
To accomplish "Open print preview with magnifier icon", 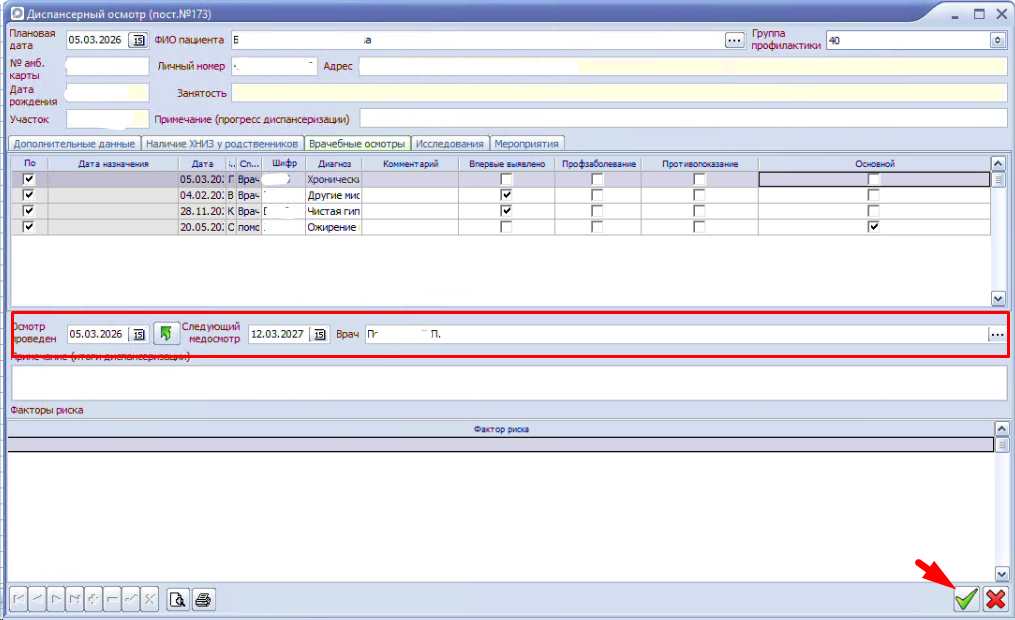I will click(x=178, y=600).
